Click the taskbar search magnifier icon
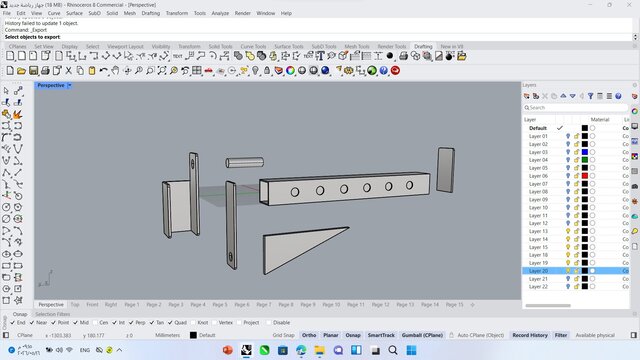This screenshot has height=360, width=640. (x=393, y=350)
